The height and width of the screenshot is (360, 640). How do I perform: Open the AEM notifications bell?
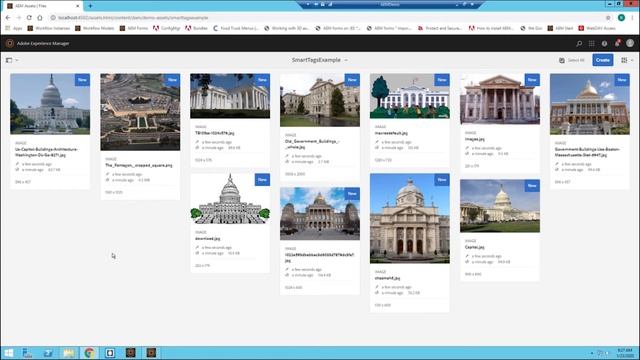point(617,43)
